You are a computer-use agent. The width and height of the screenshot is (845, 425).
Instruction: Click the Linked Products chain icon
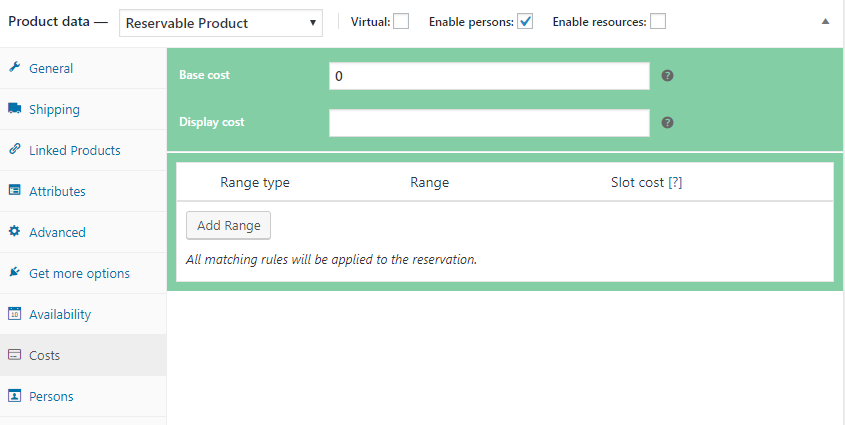15,150
